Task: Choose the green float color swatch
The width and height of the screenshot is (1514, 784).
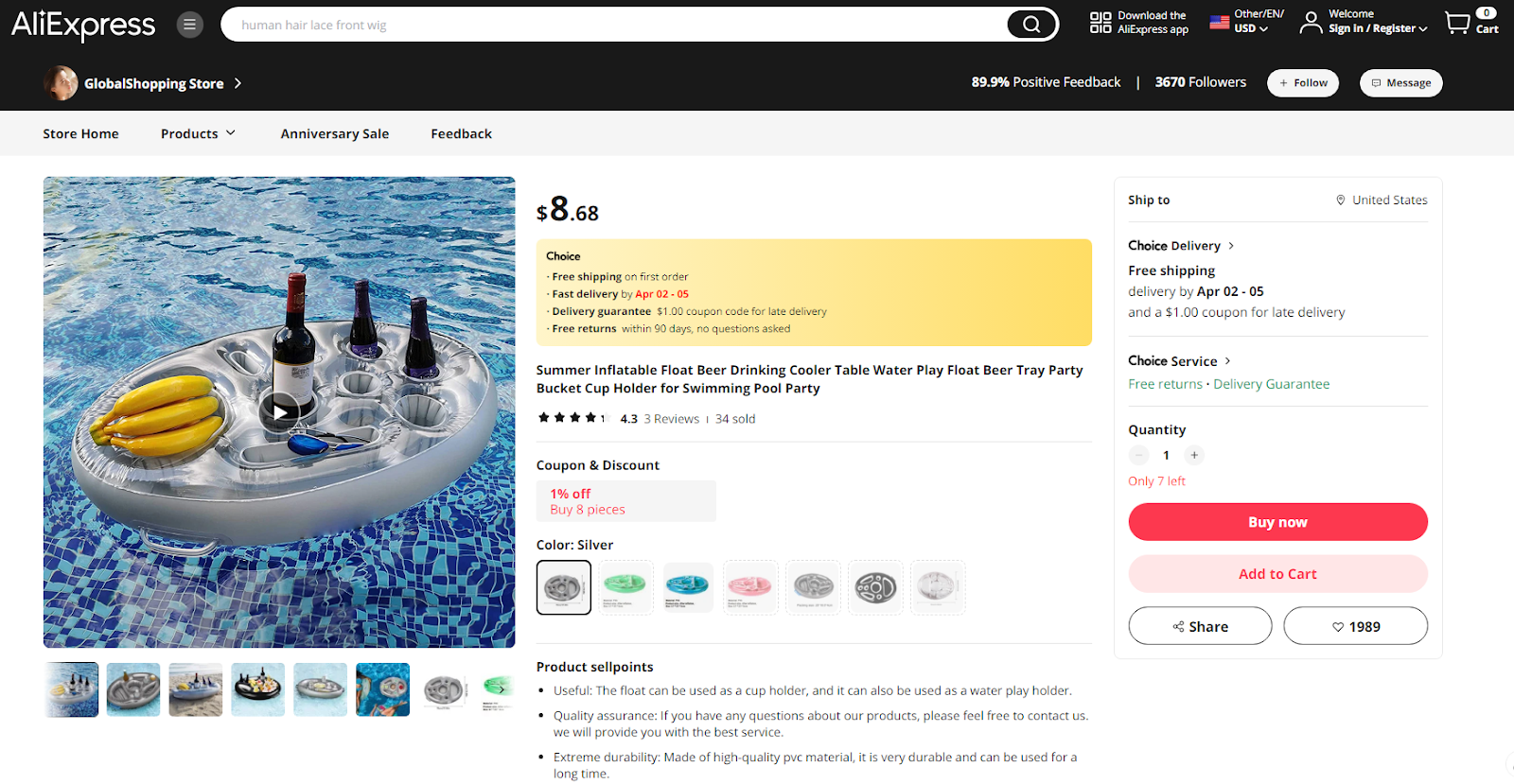Action: pos(625,587)
